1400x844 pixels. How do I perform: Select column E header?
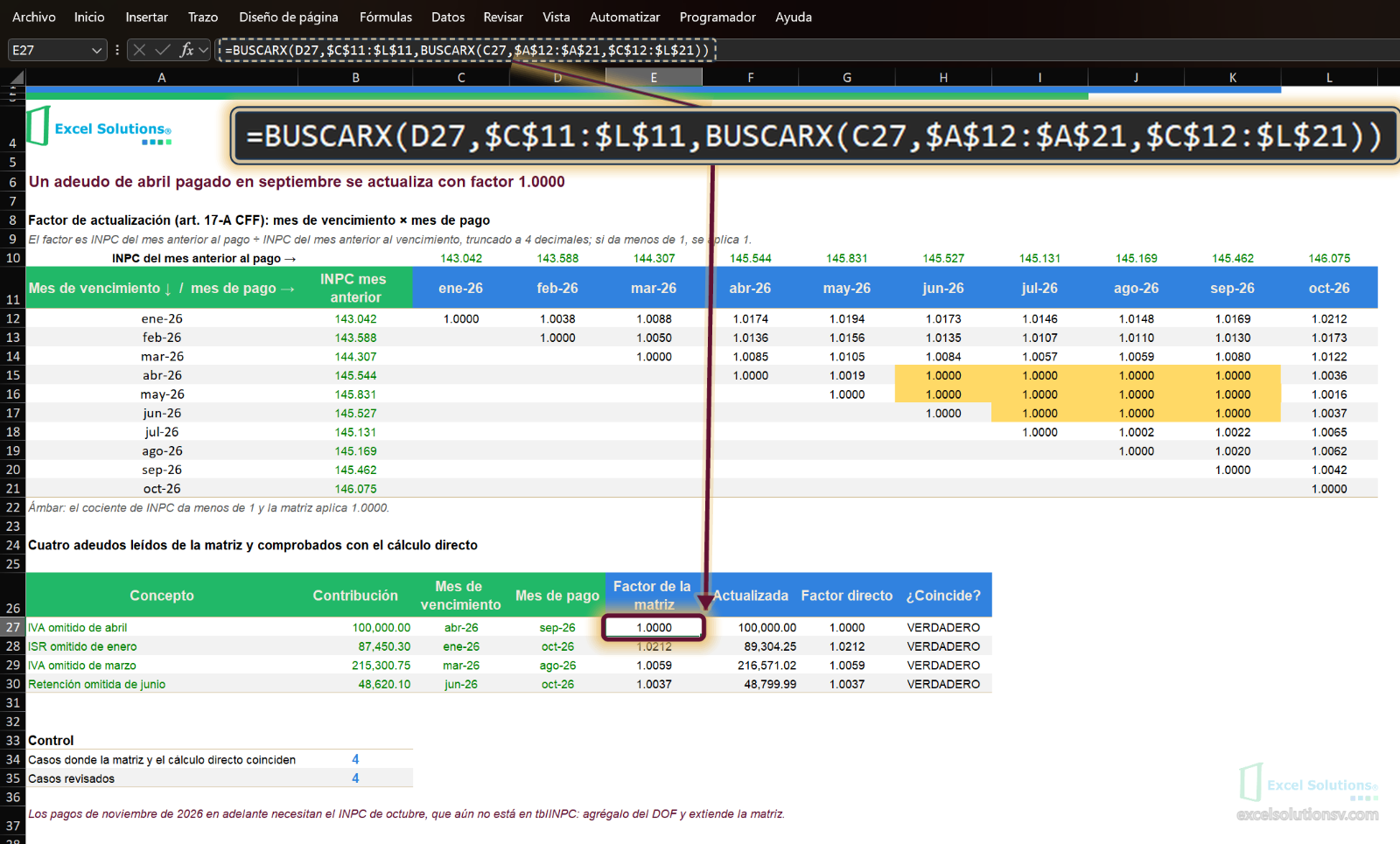[654, 78]
